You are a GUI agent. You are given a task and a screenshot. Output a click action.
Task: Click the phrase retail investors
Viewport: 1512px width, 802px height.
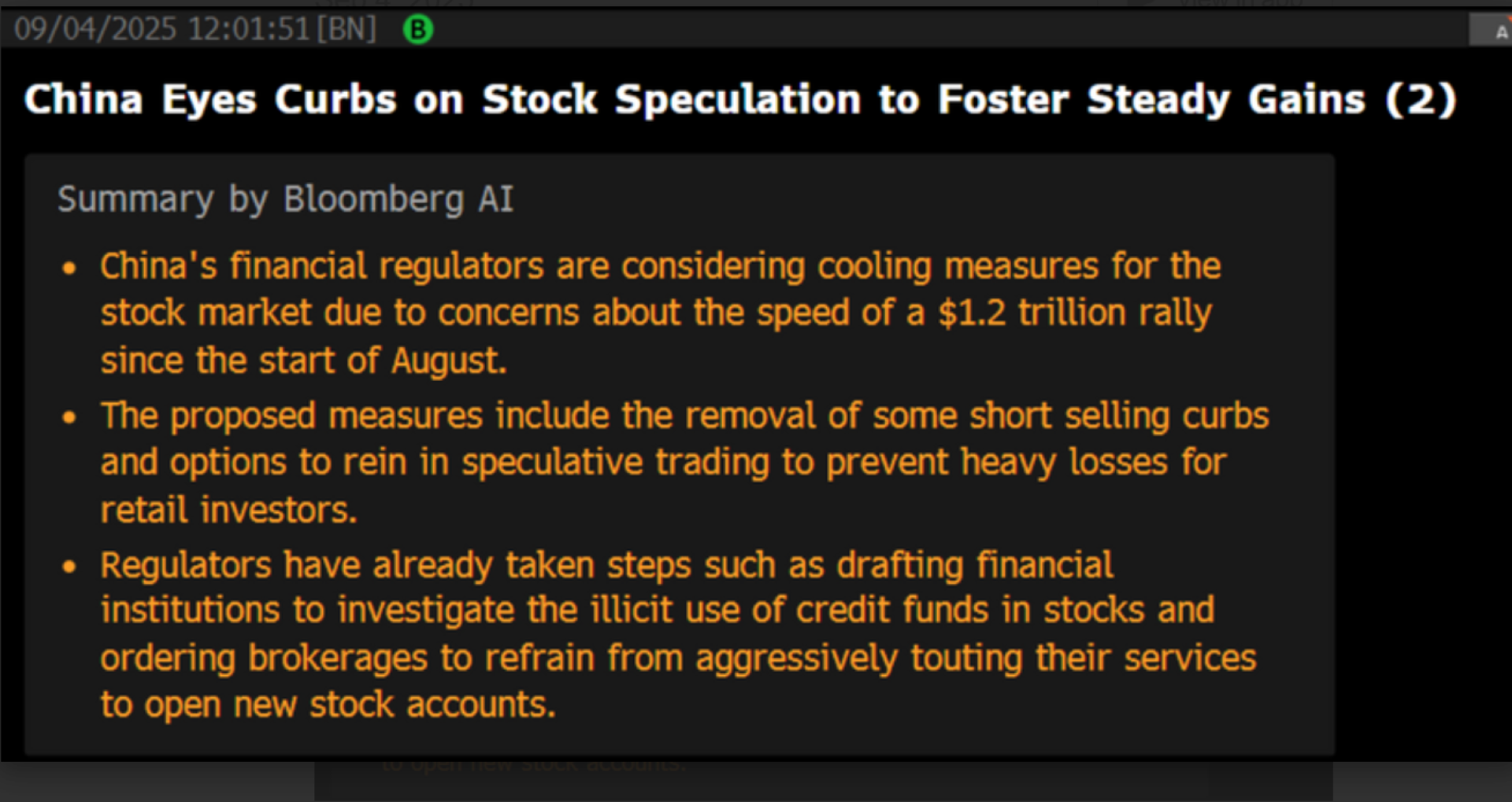[x=228, y=510]
